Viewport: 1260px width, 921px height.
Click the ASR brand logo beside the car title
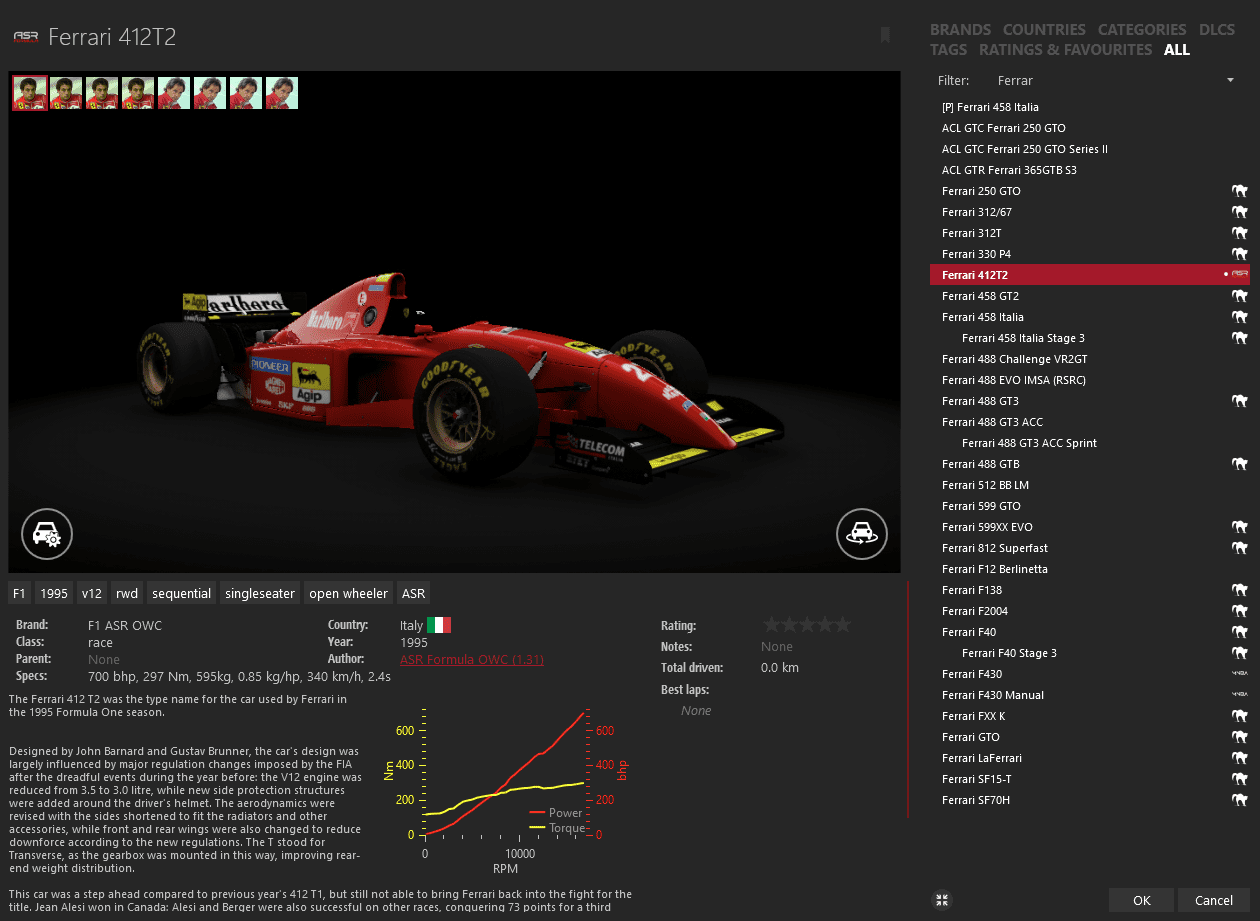[25, 37]
